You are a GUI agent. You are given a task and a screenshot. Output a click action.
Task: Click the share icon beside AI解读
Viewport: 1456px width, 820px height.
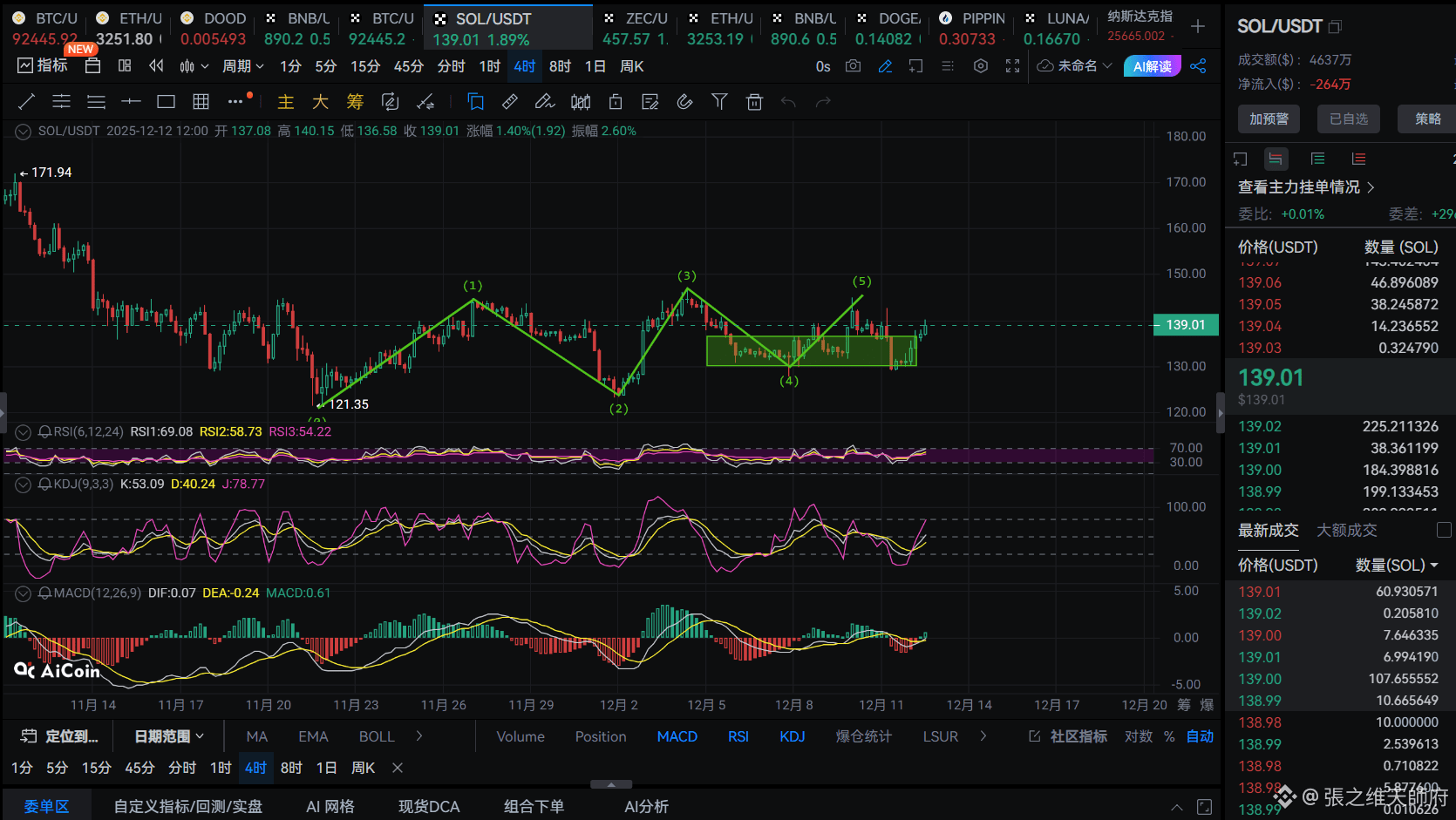tap(1198, 66)
